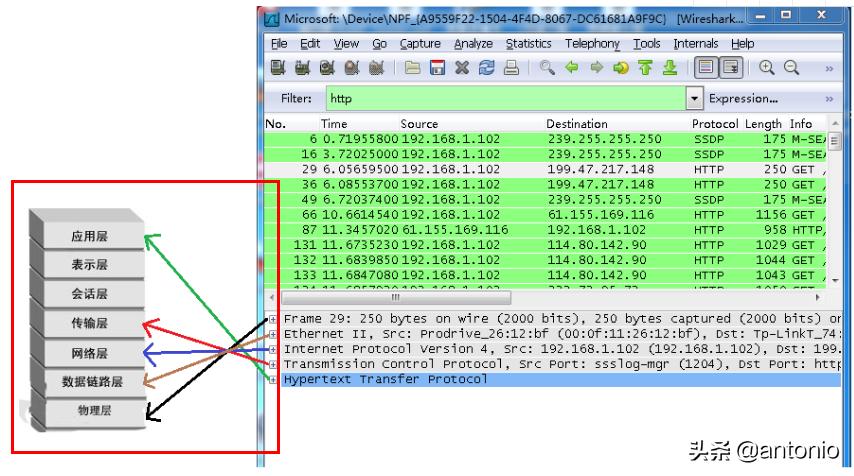Toggle colorize packet list button
The width and height of the screenshot is (854, 476).
coord(706,68)
